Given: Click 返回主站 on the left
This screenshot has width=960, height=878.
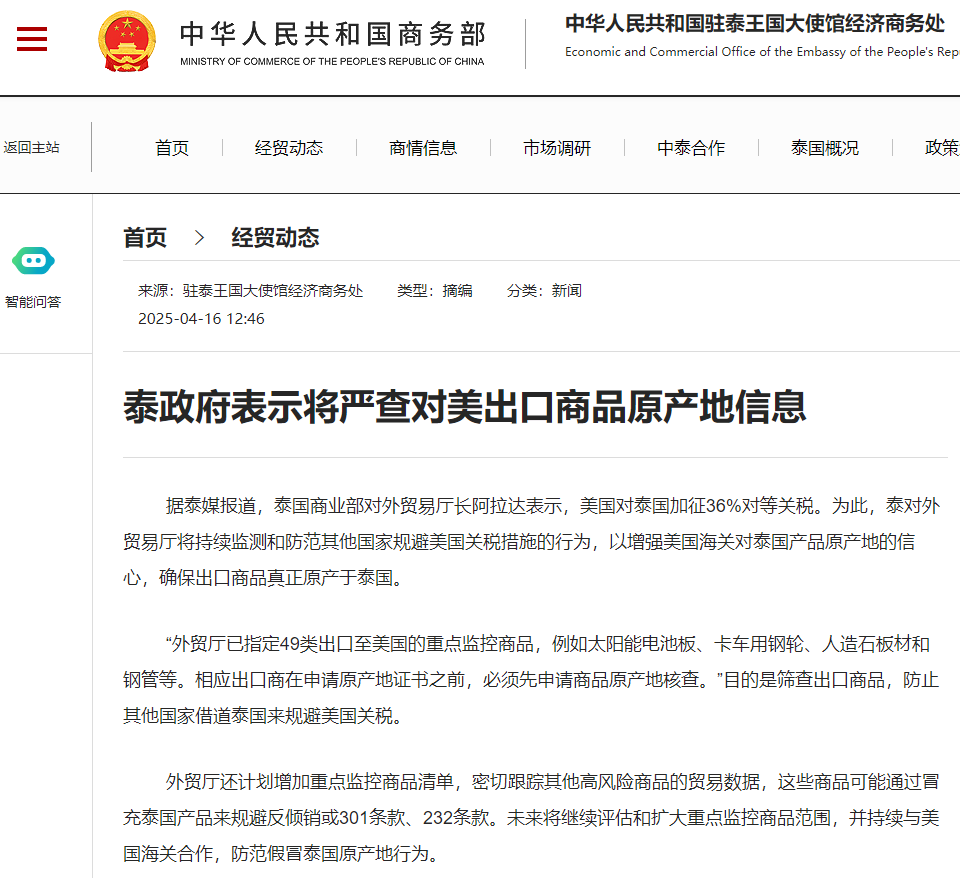Looking at the screenshot, I should click(33, 147).
